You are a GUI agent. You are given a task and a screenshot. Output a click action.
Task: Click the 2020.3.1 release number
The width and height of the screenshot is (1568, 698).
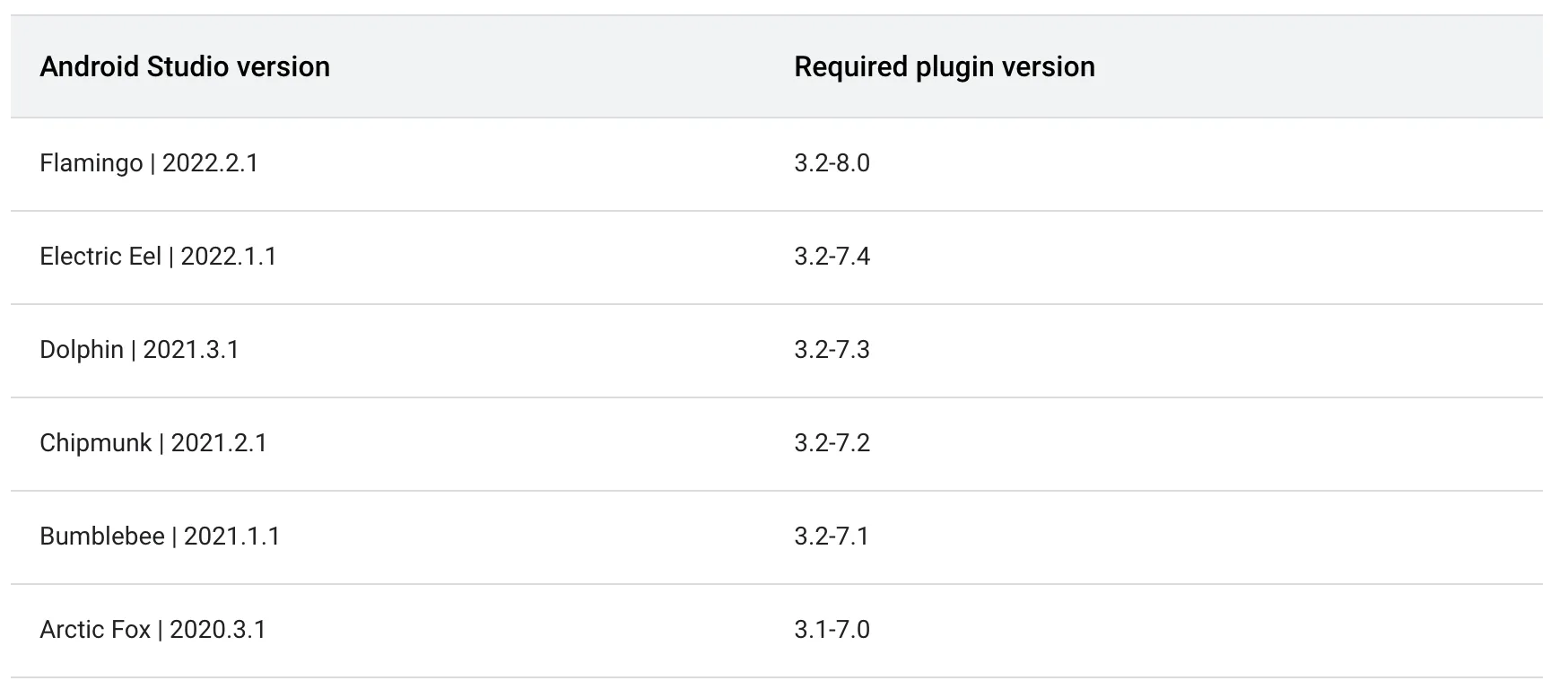(x=218, y=630)
